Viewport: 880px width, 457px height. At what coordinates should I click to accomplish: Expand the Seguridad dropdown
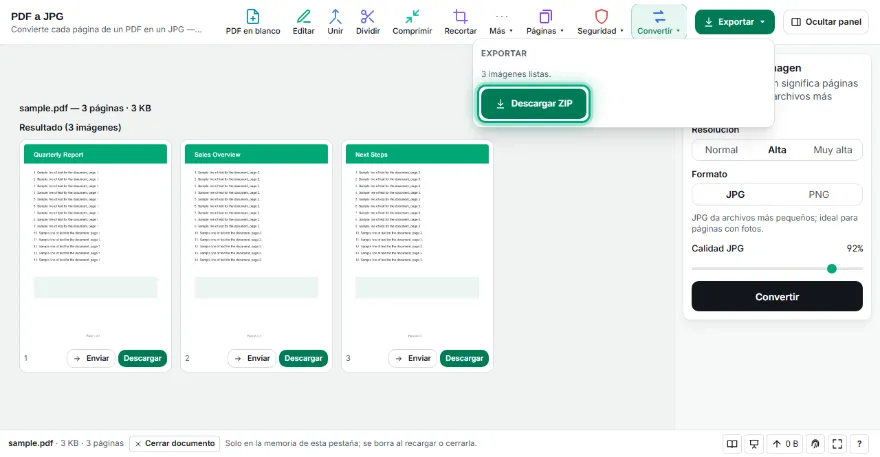[600, 22]
